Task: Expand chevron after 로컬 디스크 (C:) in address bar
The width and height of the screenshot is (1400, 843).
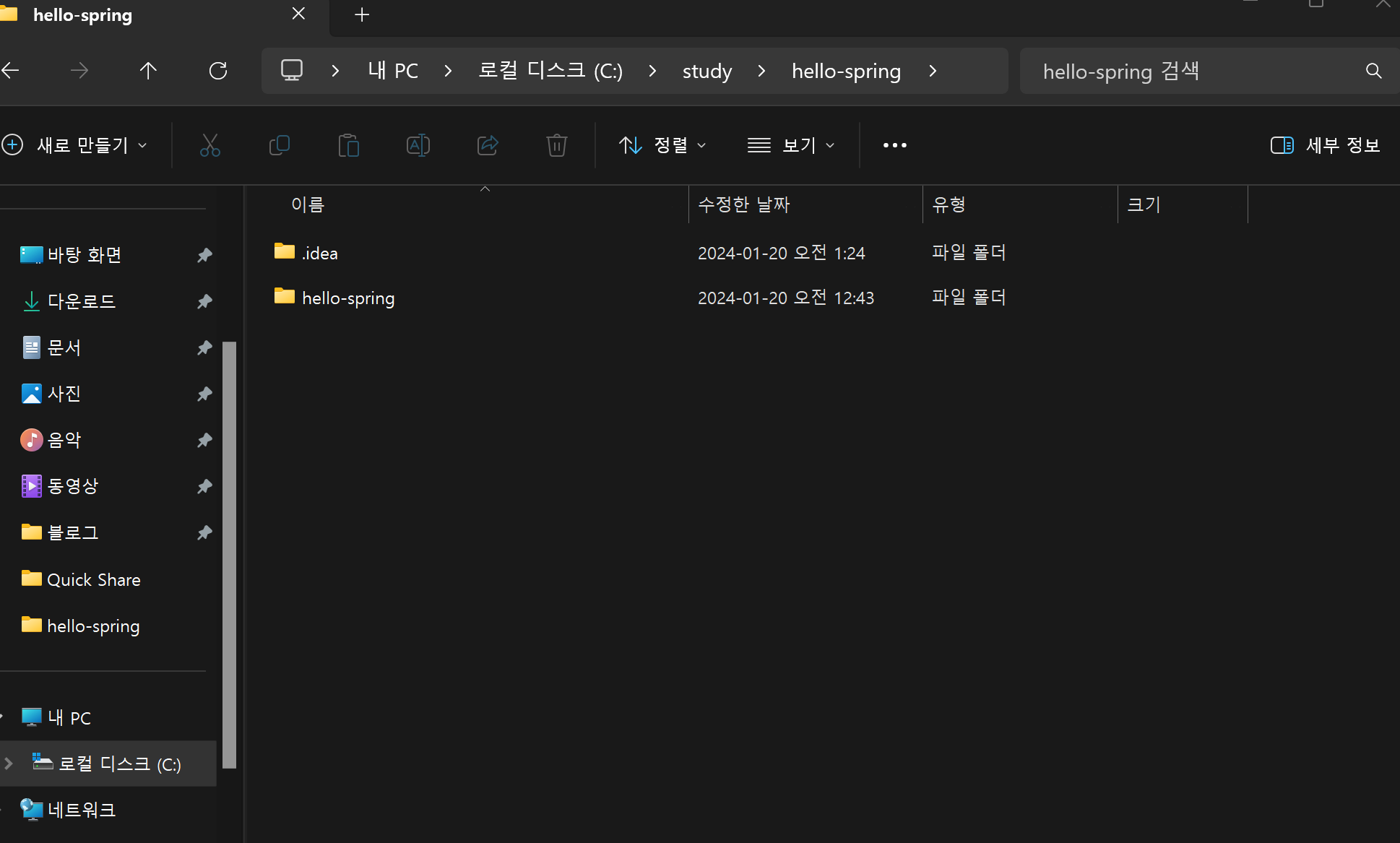Action: click(x=652, y=71)
